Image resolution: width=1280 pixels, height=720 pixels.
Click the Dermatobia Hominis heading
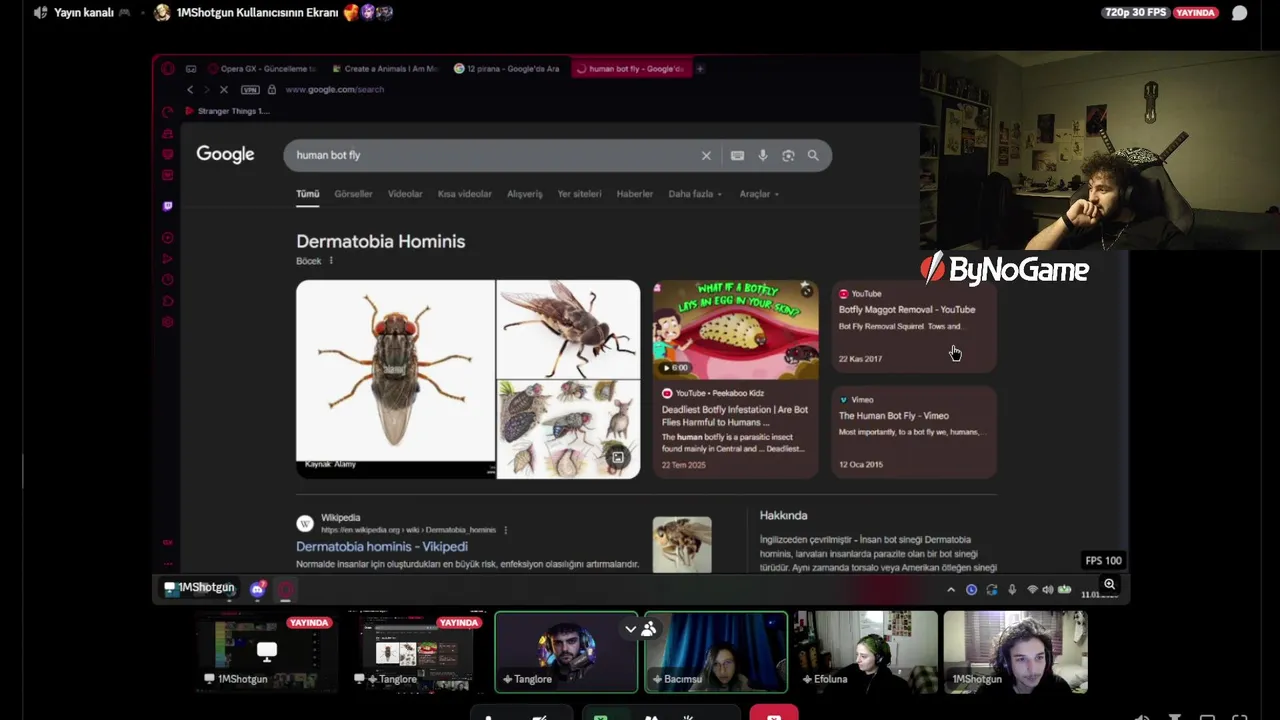pyautogui.click(x=381, y=241)
